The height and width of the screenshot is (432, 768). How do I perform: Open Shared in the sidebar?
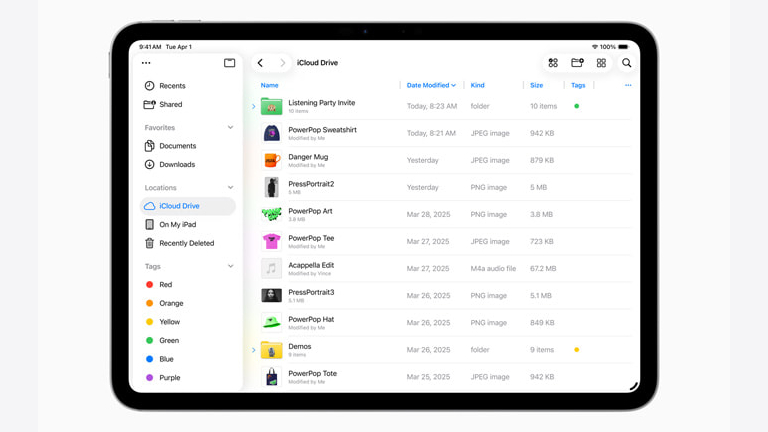(x=188, y=104)
